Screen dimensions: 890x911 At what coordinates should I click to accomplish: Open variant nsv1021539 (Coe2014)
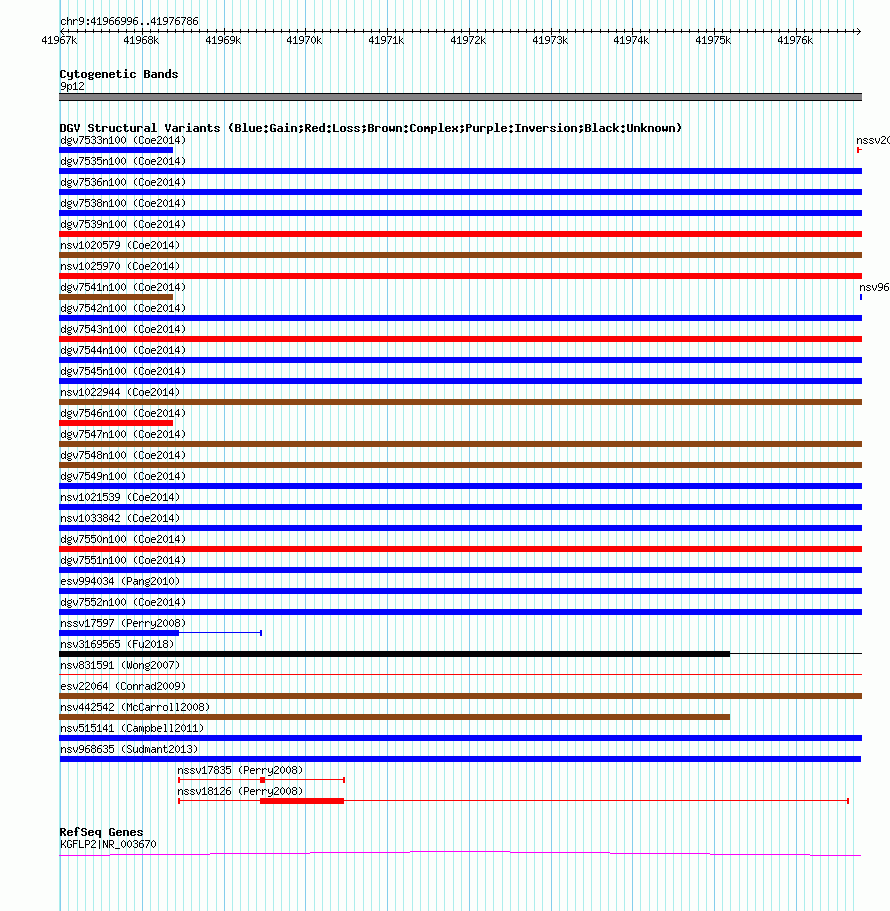pos(120,497)
